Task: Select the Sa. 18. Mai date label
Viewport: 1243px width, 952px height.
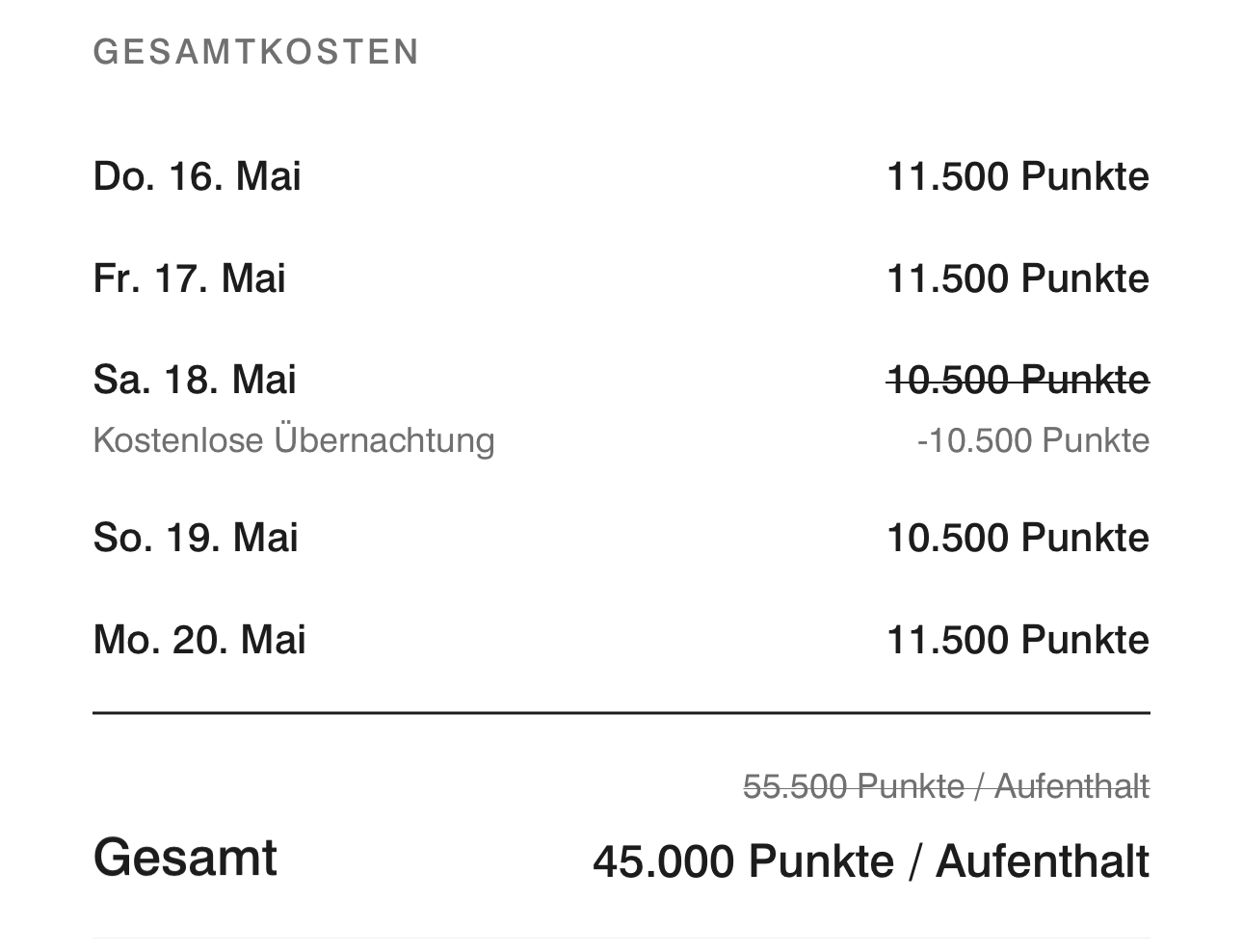Action: coord(195,380)
